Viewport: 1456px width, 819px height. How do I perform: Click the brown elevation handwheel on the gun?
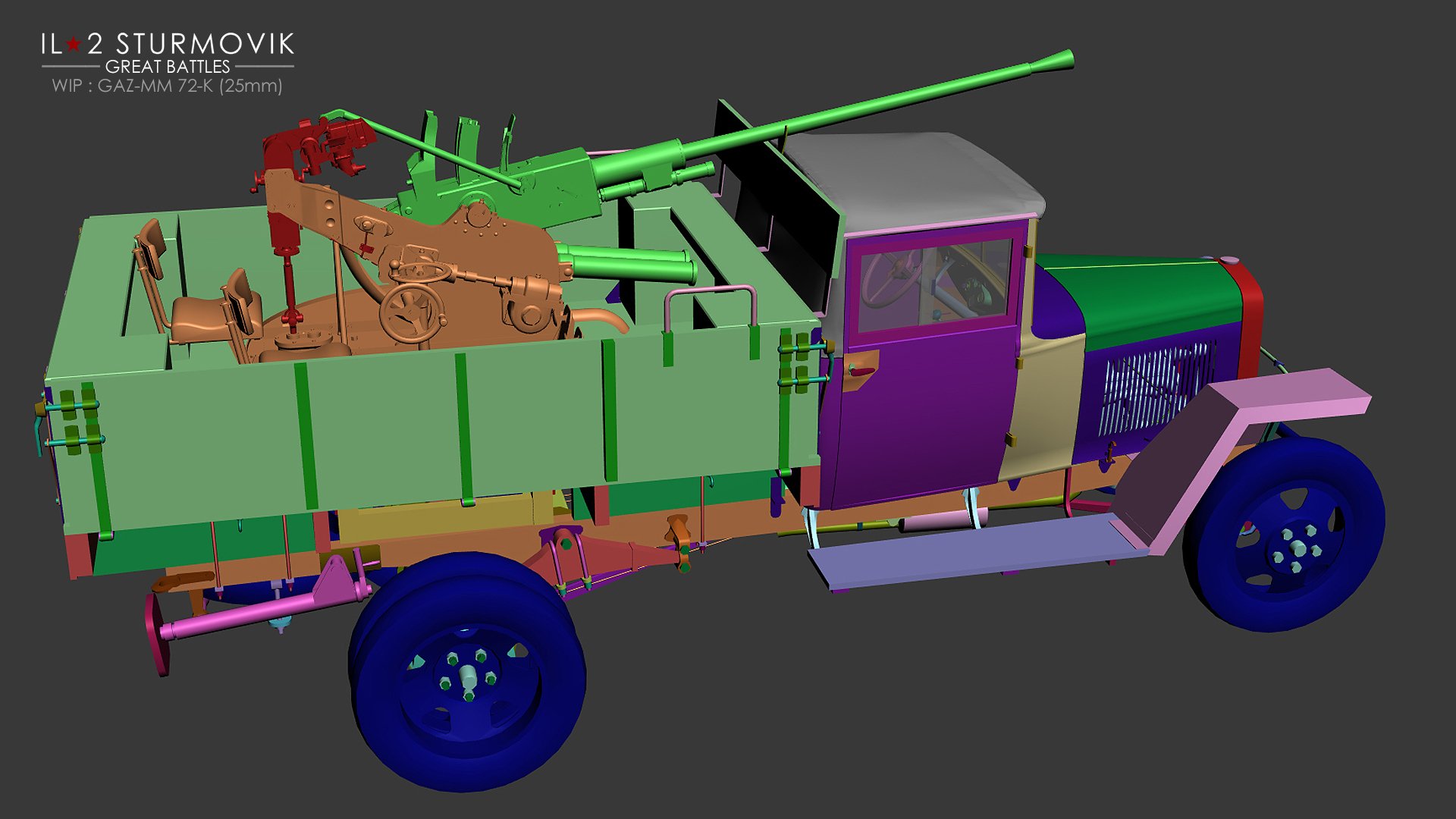point(412,312)
